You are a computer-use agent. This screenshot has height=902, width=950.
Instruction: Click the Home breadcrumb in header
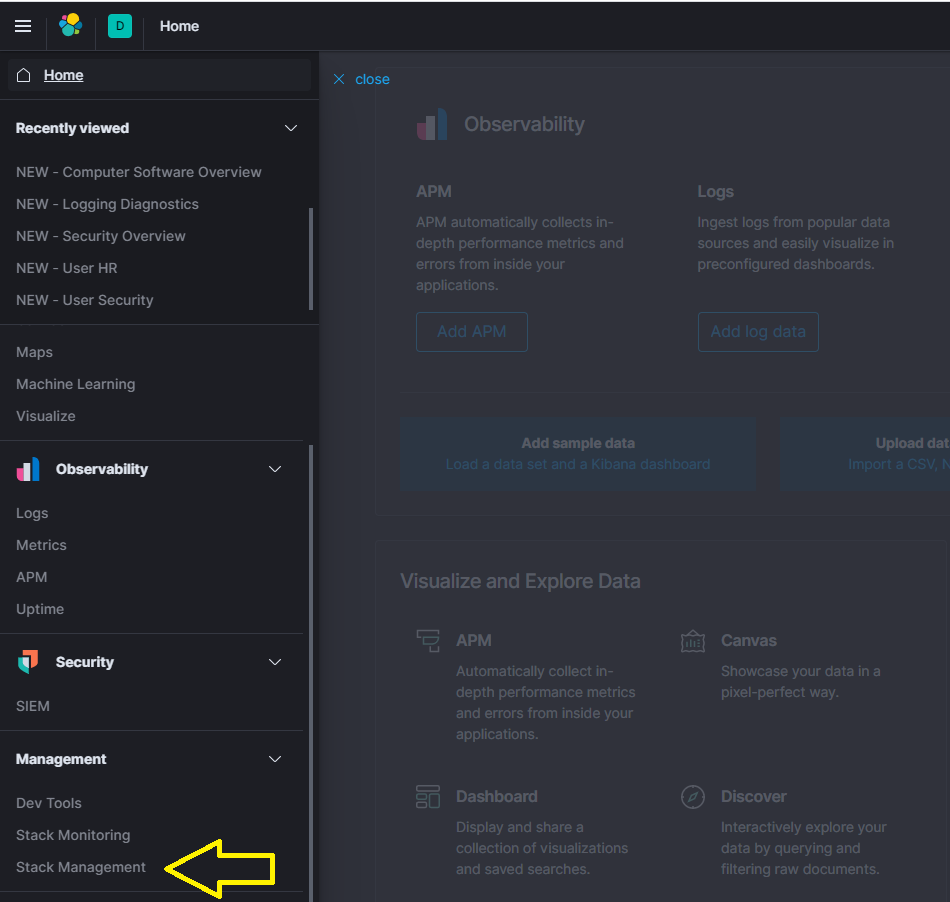(x=179, y=26)
